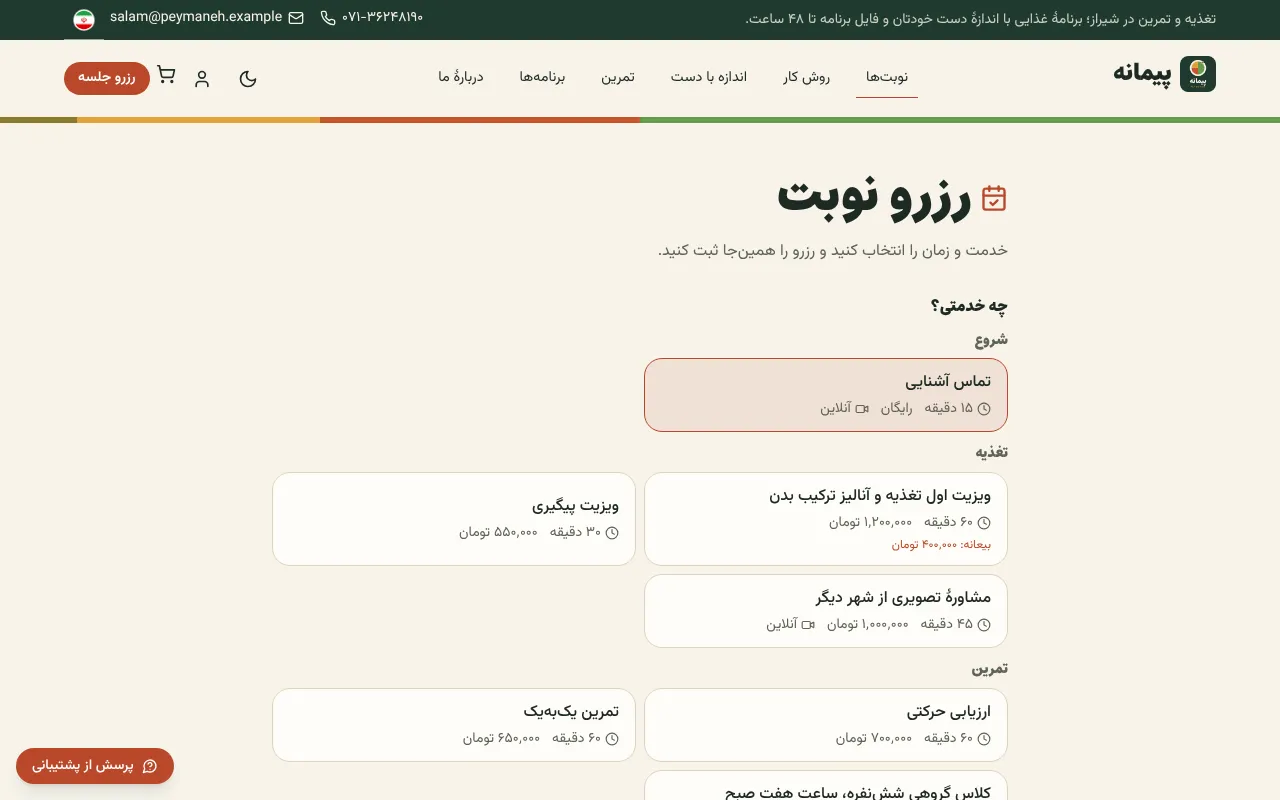Image resolution: width=1280 pixels, height=800 pixels.
Task: Click the رایگان price label
Action: (x=896, y=408)
